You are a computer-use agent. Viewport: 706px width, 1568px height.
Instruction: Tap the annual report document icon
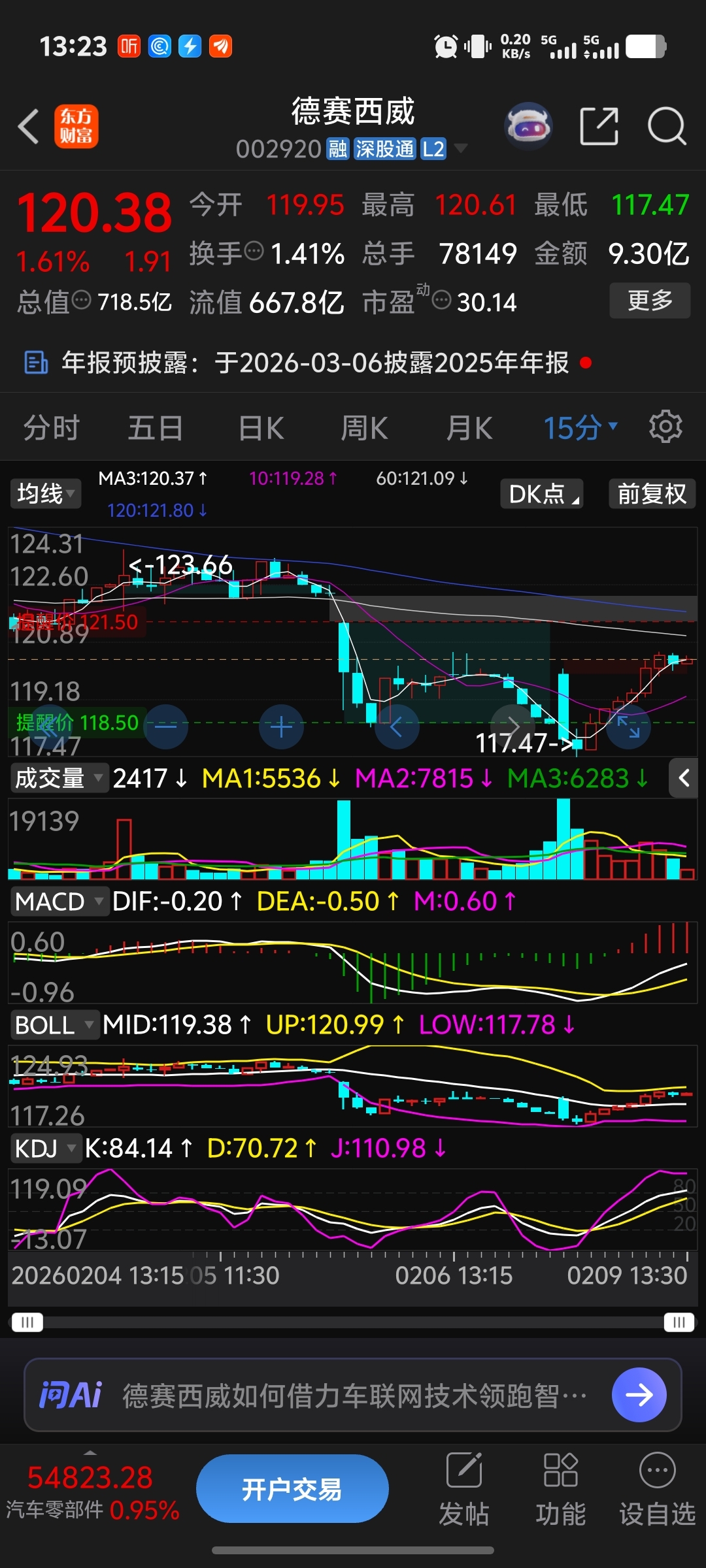(x=36, y=362)
